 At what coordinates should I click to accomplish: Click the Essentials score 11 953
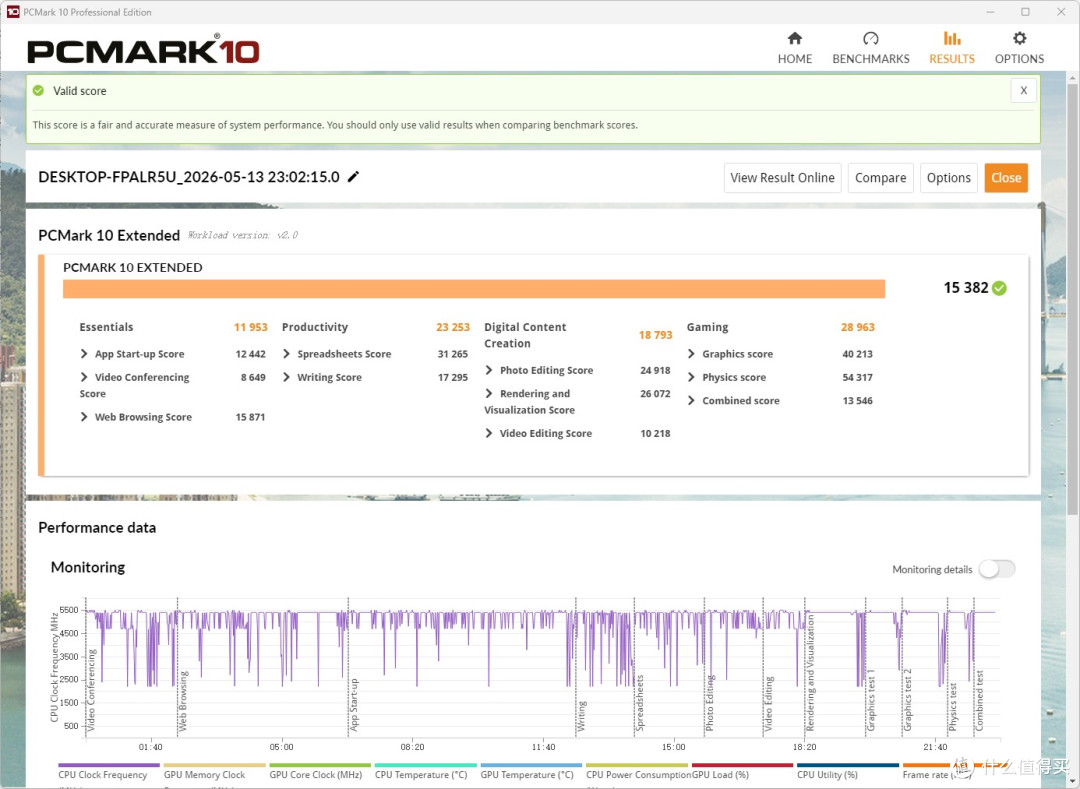click(x=251, y=327)
